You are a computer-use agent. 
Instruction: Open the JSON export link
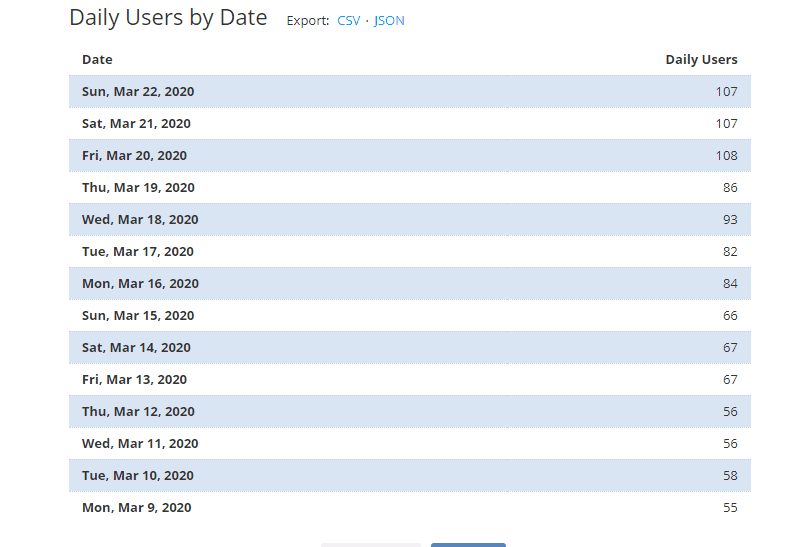389,21
